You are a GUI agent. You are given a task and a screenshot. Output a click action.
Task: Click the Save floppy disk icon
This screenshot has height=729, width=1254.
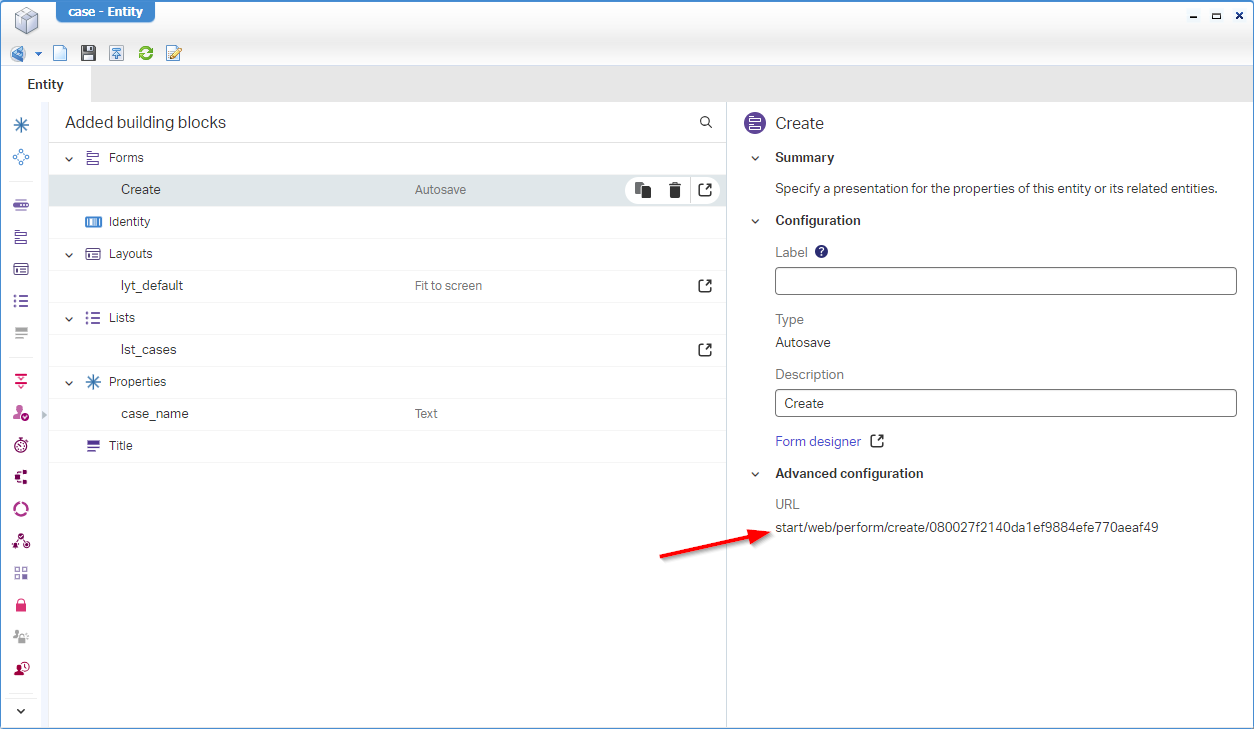click(x=88, y=53)
